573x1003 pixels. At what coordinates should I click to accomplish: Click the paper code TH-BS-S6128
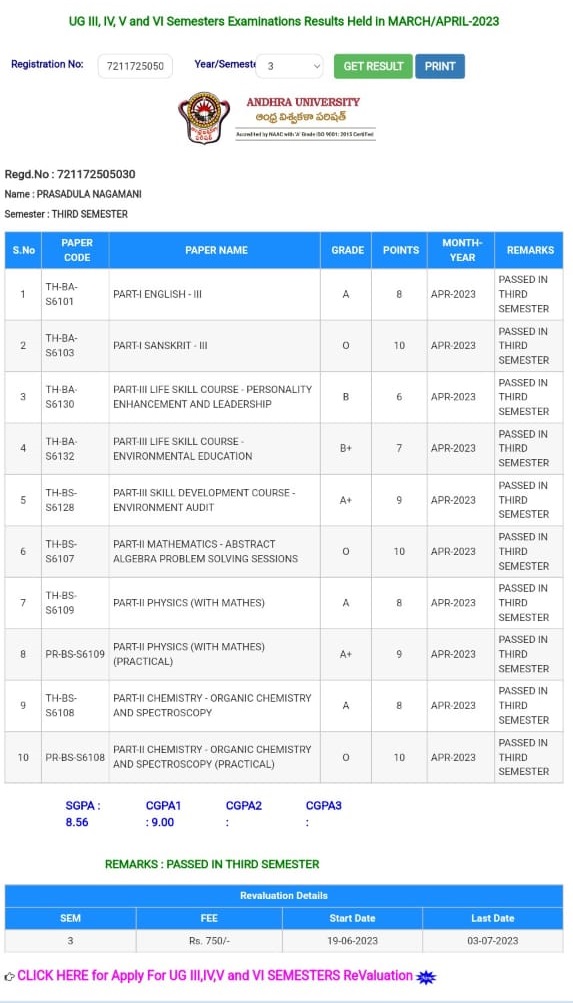point(61,500)
